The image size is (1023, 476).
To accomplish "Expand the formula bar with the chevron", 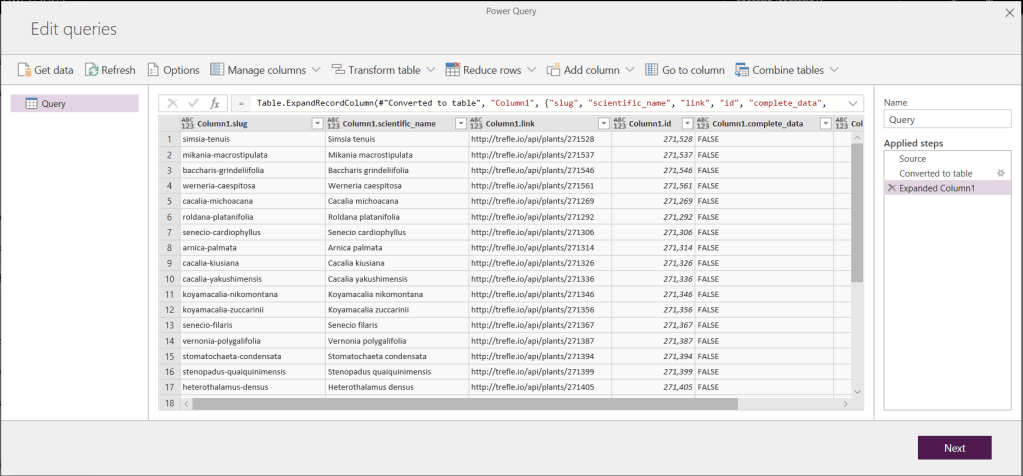I will pyautogui.click(x=853, y=103).
